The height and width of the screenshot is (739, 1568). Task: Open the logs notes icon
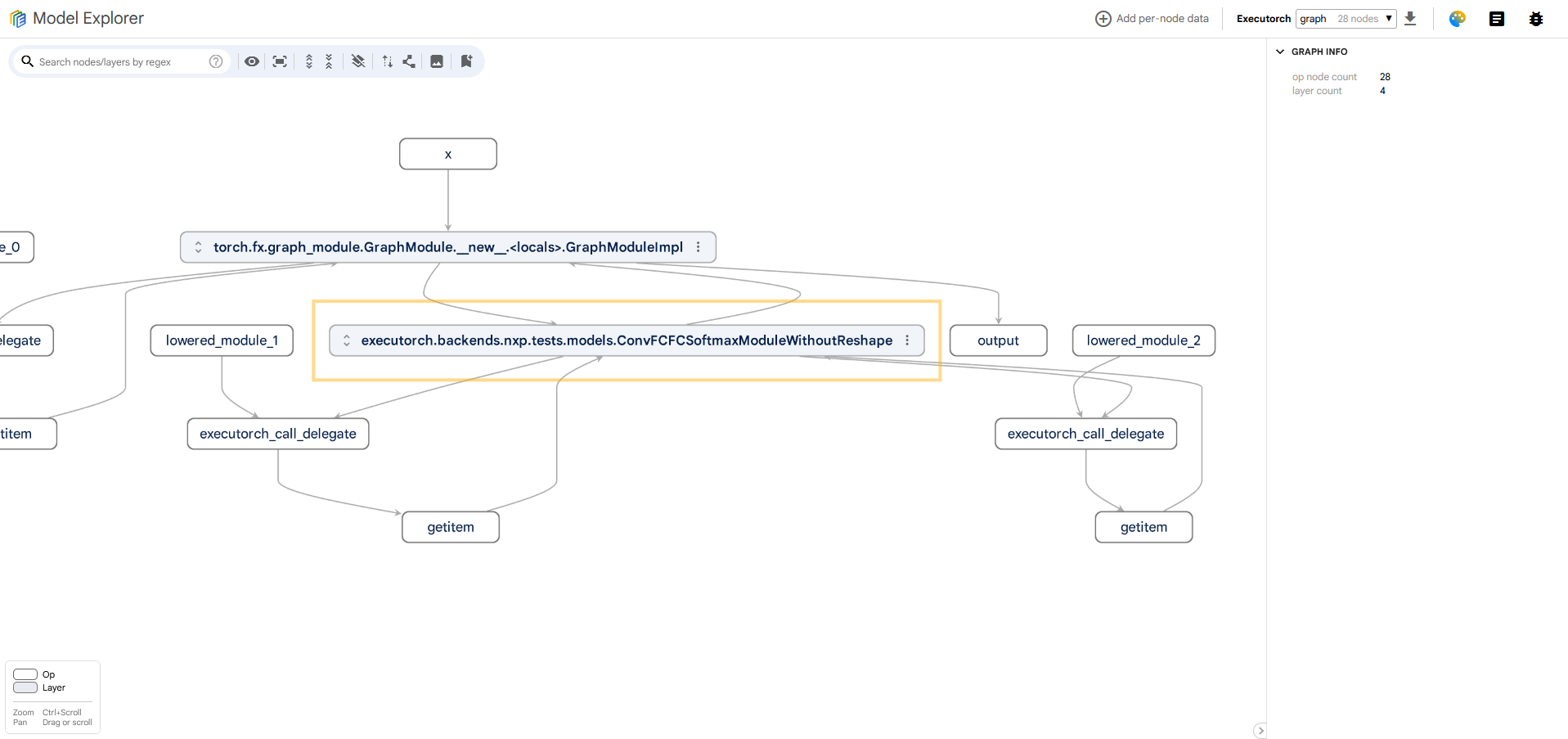(x=1496, y=19)
